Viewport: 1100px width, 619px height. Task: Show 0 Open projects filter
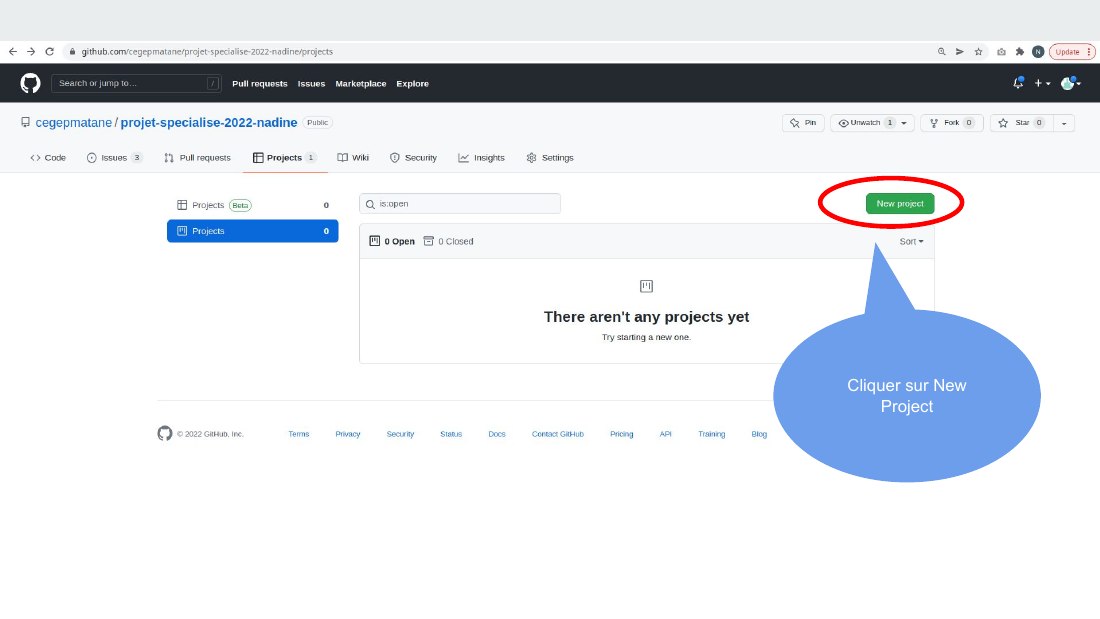(392, 241)
